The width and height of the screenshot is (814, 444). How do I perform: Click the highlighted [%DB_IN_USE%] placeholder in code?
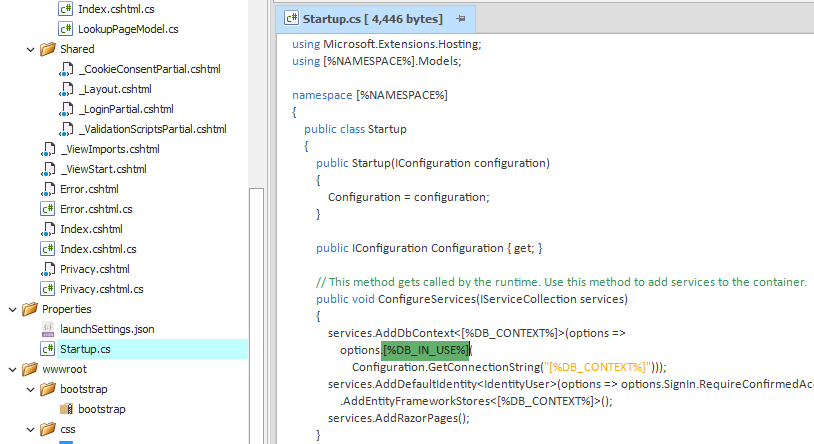(426, 349)
